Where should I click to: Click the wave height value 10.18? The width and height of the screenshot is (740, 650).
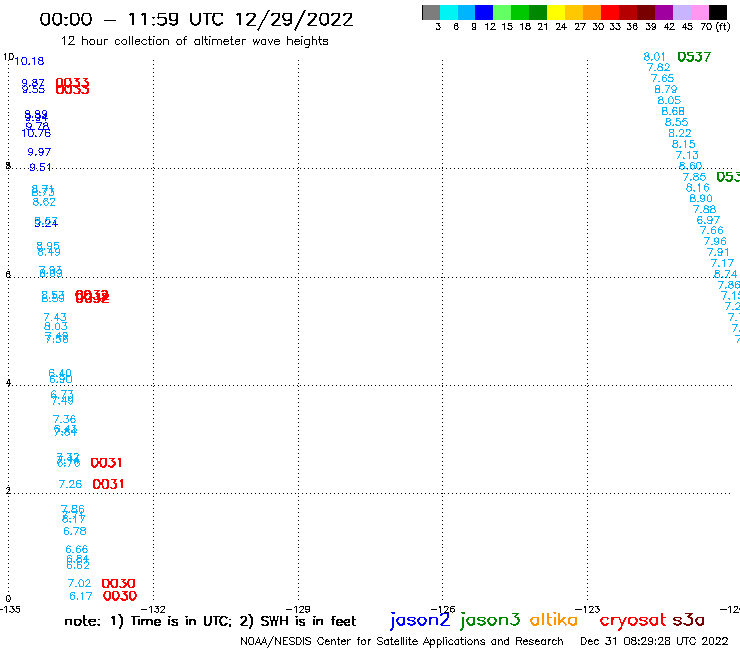click(29, 61)
